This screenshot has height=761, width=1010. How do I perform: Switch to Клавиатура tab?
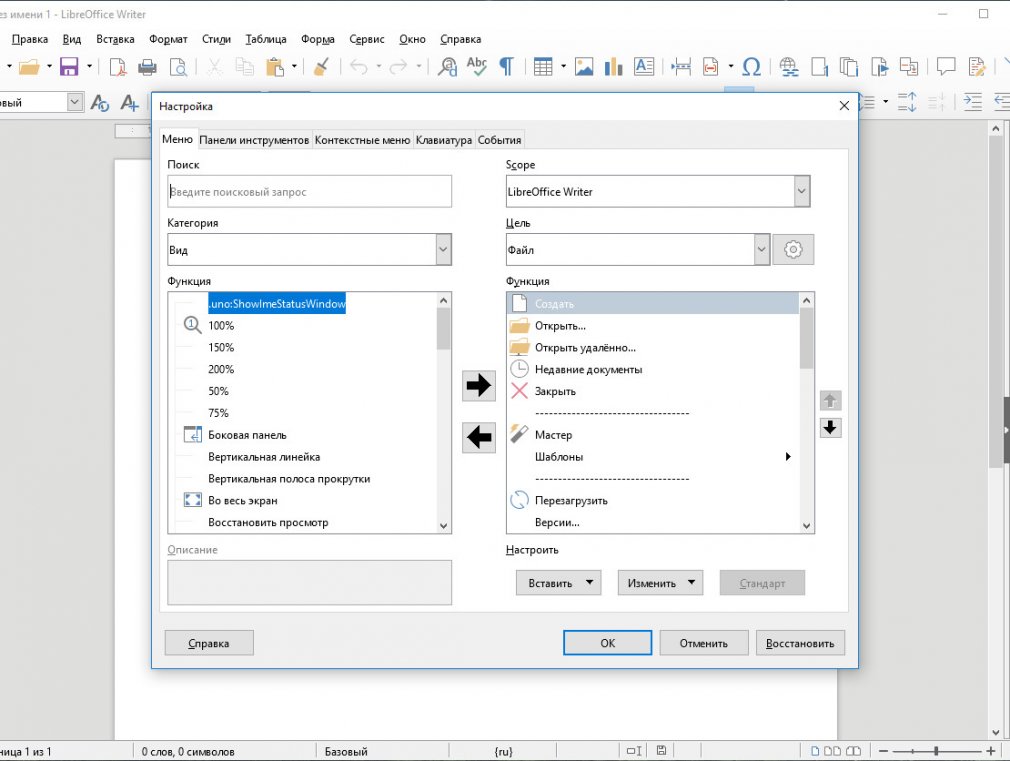point(443,140)
